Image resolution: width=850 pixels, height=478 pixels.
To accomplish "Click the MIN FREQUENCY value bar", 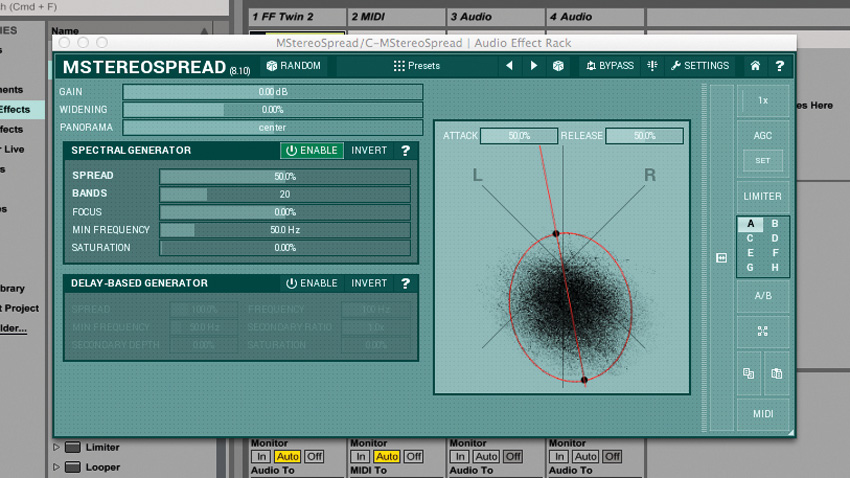I will tap(285, 230).
